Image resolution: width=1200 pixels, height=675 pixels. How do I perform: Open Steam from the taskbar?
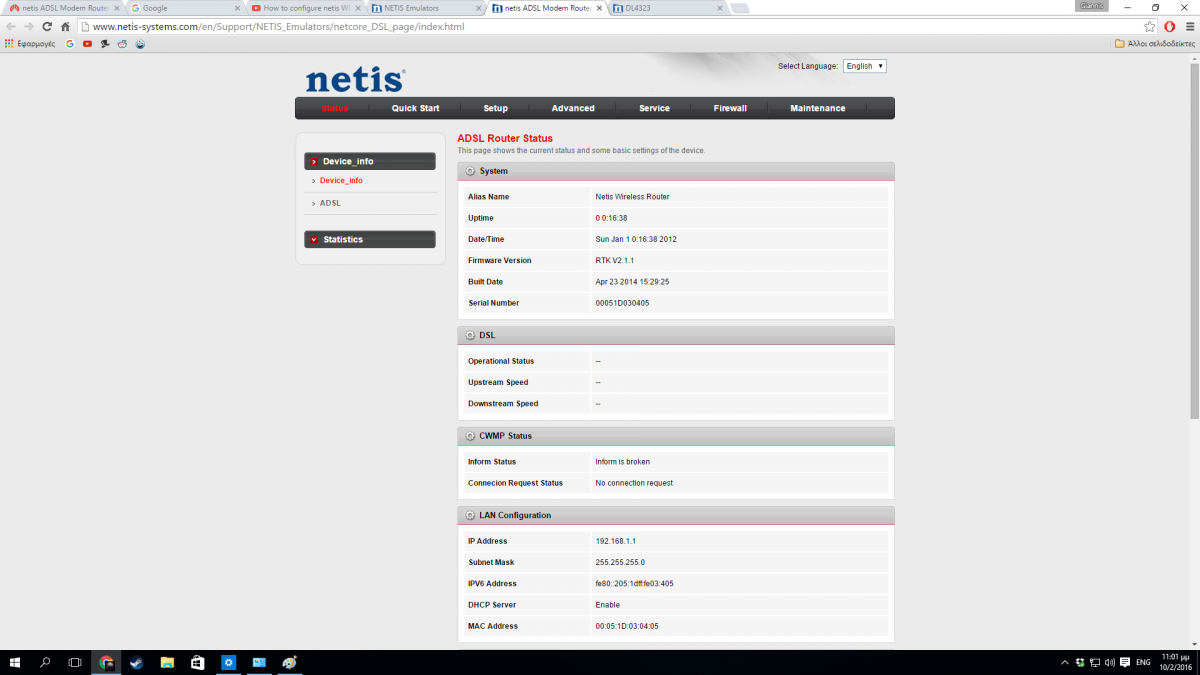point(137,662)
